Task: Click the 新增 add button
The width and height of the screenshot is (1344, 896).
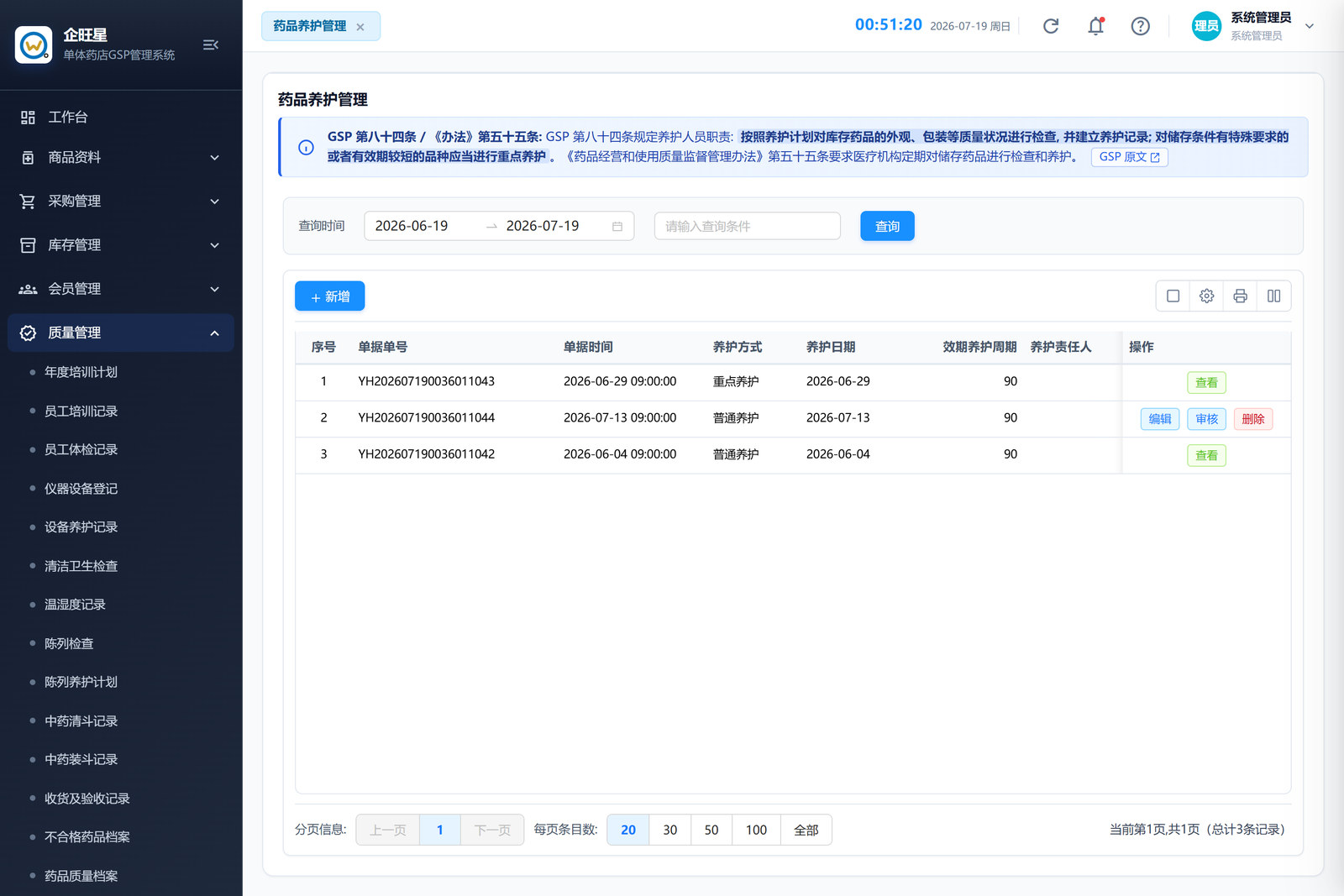Action: 329,296
